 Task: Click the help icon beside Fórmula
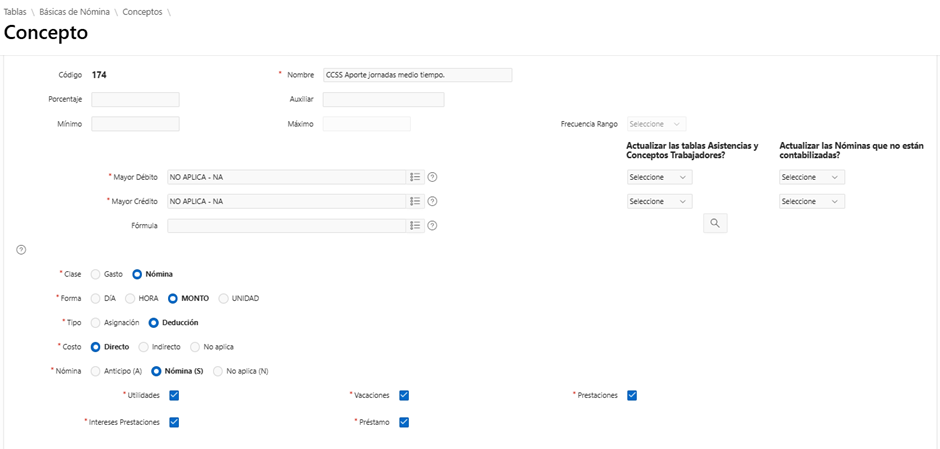click(x=432, y=226)
